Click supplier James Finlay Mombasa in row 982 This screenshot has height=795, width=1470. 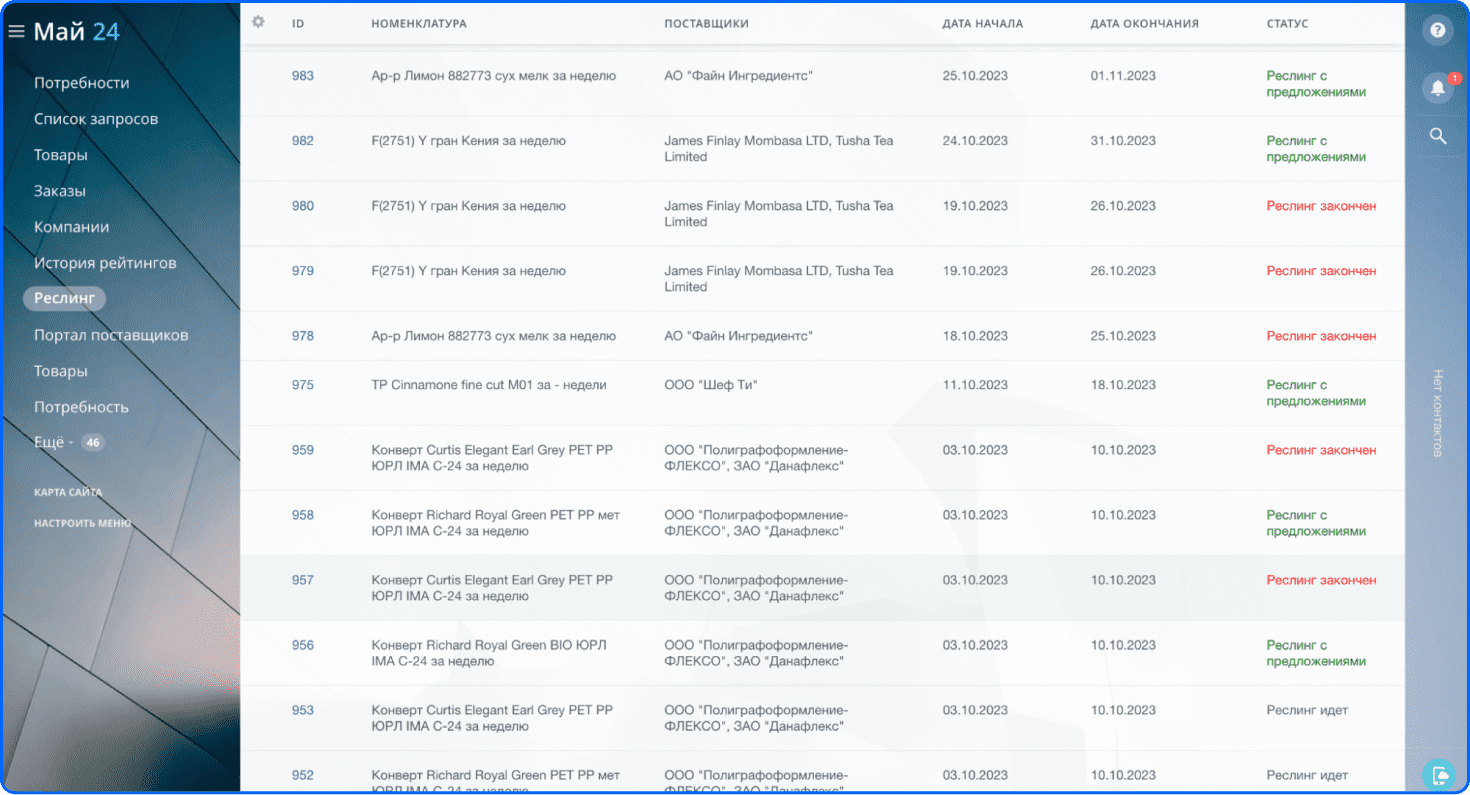tap(779, 149)
